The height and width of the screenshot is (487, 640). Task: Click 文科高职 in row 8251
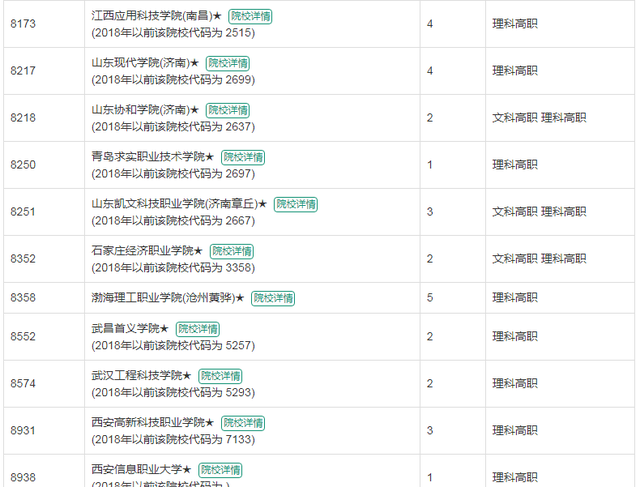click(x=515, y=211)
